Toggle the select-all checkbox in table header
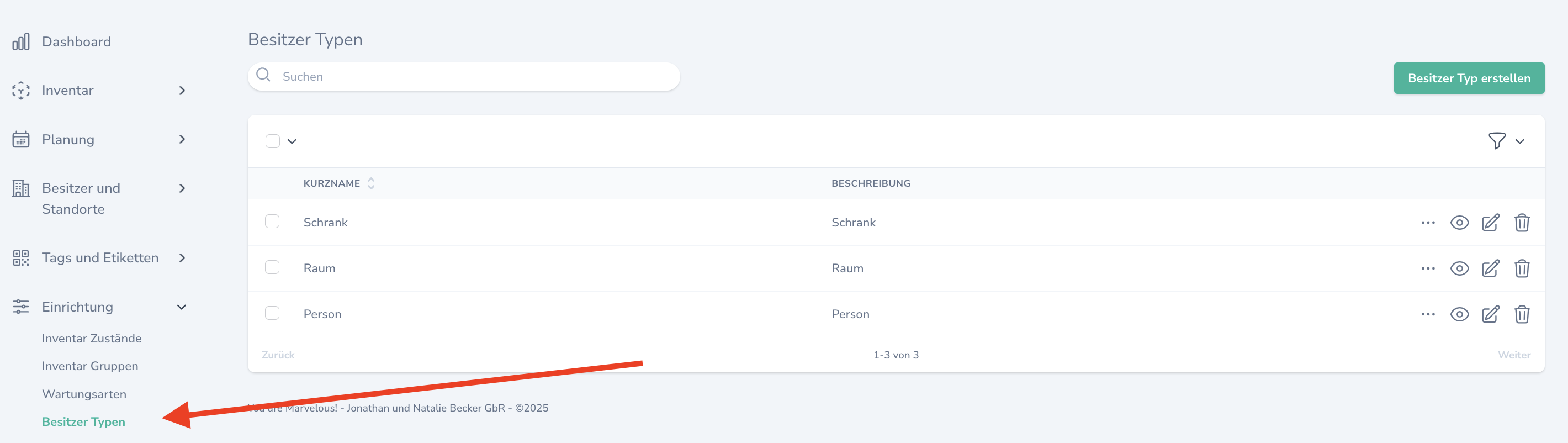This screenshot has width=1568, height=443. (x=273, y=141)
